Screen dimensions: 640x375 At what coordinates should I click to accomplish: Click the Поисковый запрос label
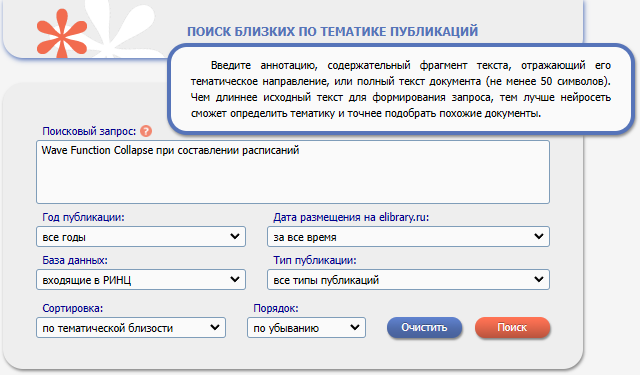pyautogui.click(x=89, y=131)
